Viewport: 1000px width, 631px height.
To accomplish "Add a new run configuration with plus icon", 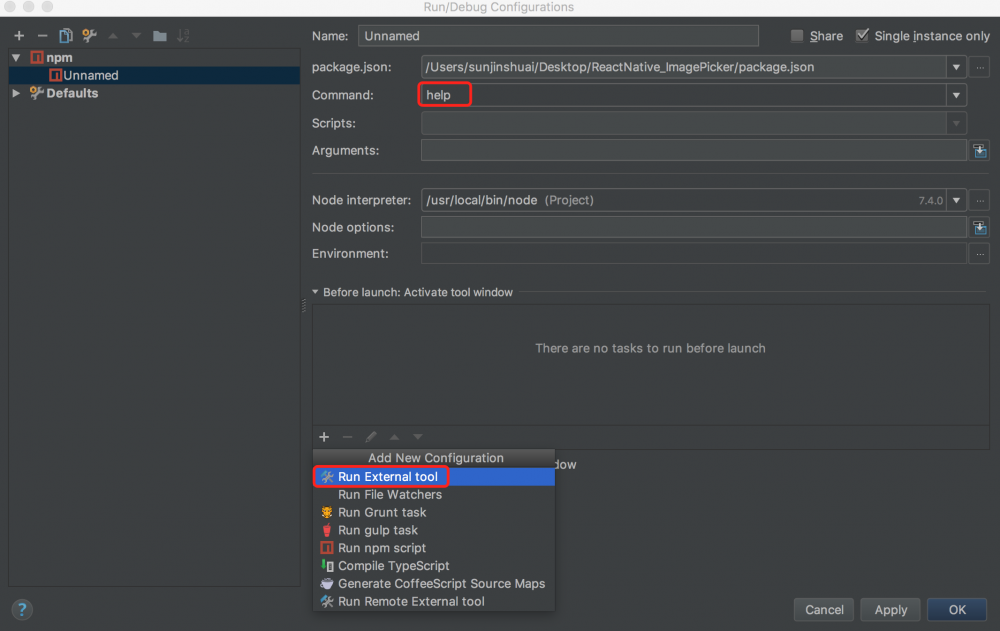I will pos(18,35).
